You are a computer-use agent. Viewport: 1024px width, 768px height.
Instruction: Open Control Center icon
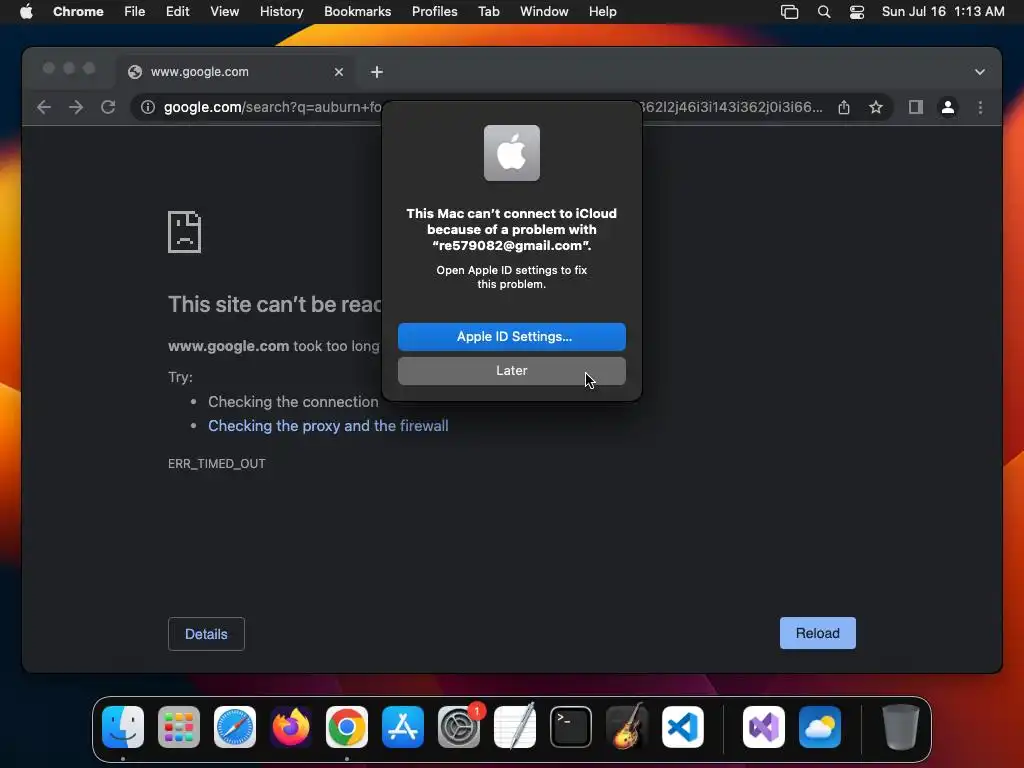point(857,12)
